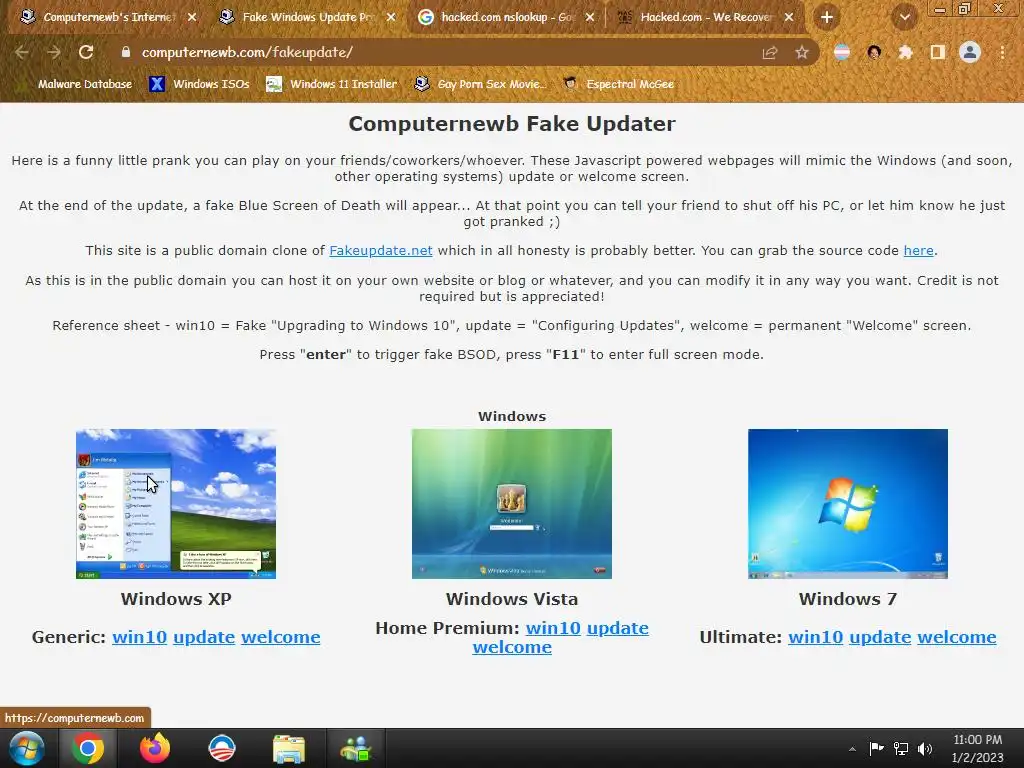Click the browser forward arrow
This screenshot has height=768, width=1024.
(54, 52)
